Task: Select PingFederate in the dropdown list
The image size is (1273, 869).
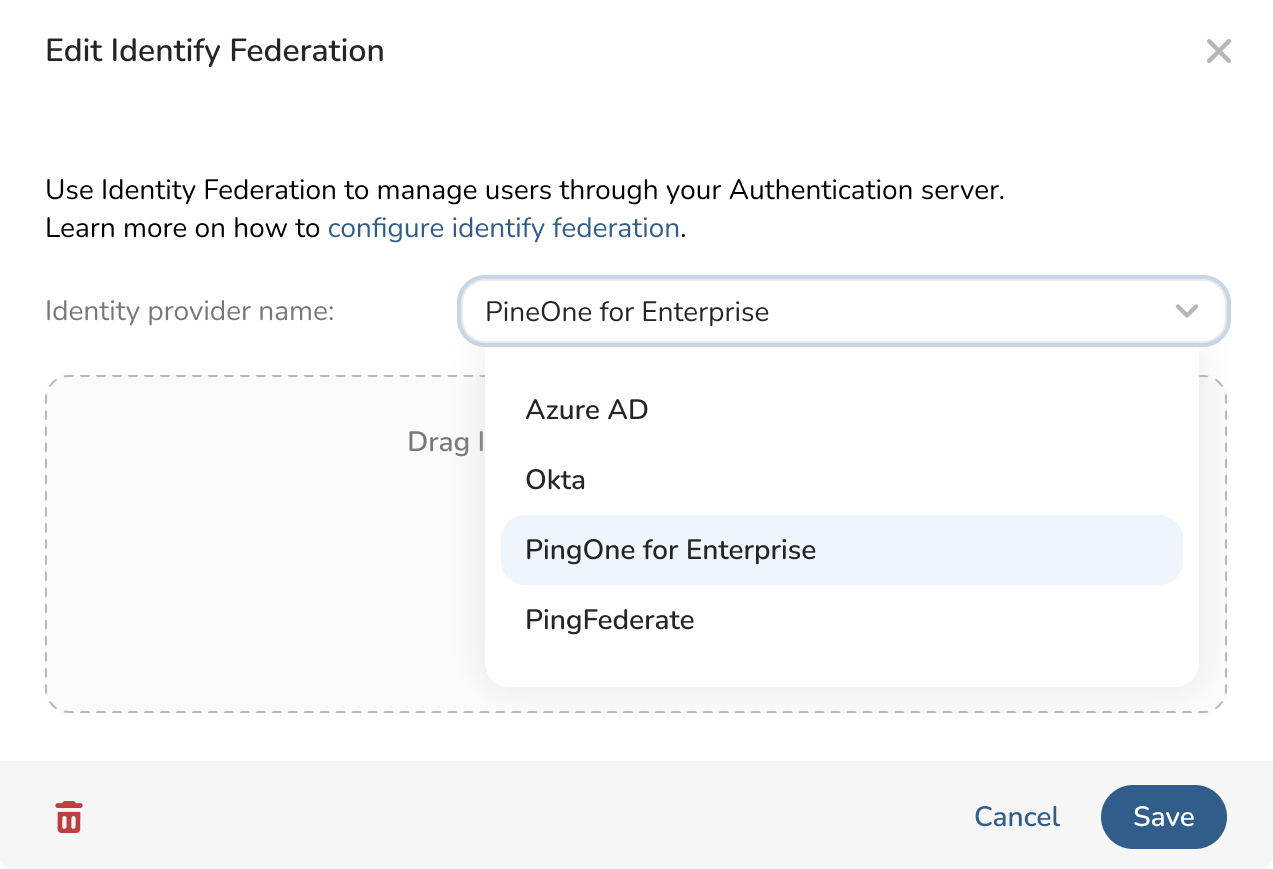Action: pos(610,620)
